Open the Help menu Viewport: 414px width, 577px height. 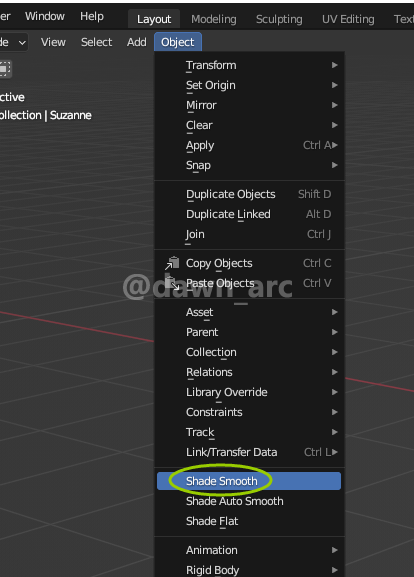coord(92,16)
